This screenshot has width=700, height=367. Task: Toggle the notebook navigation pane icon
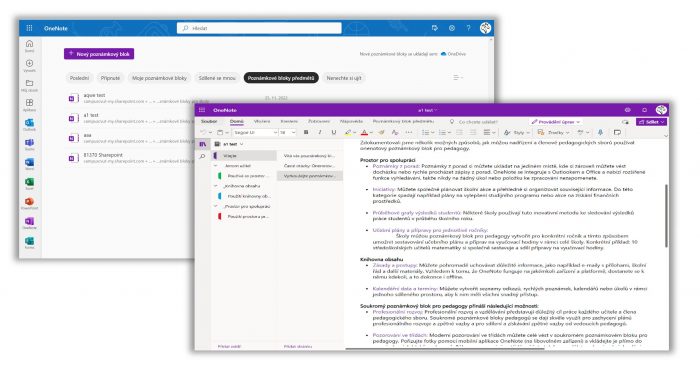click(x=203, y=144)
